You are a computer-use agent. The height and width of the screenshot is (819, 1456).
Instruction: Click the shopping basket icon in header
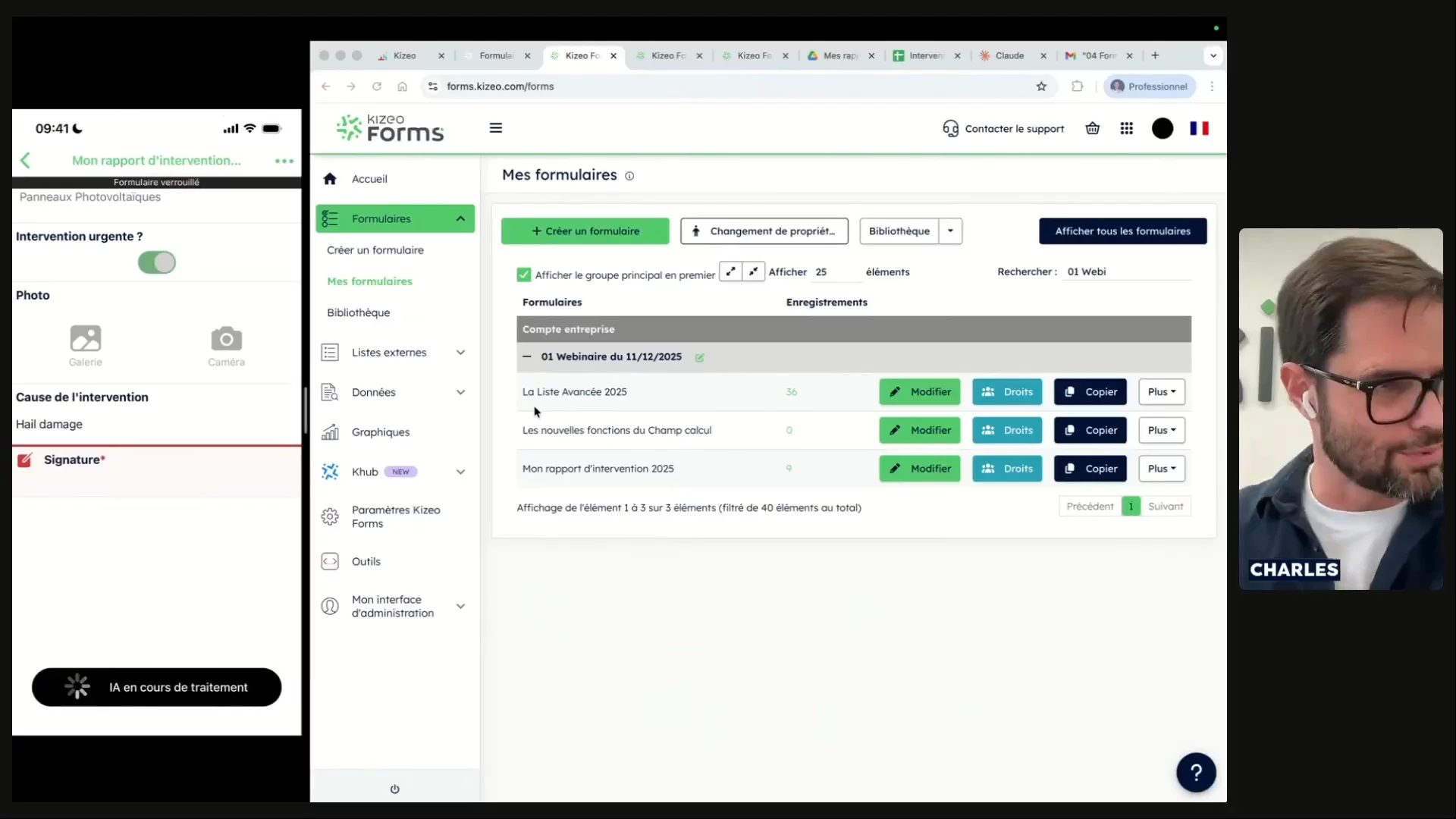(1092, 128)
